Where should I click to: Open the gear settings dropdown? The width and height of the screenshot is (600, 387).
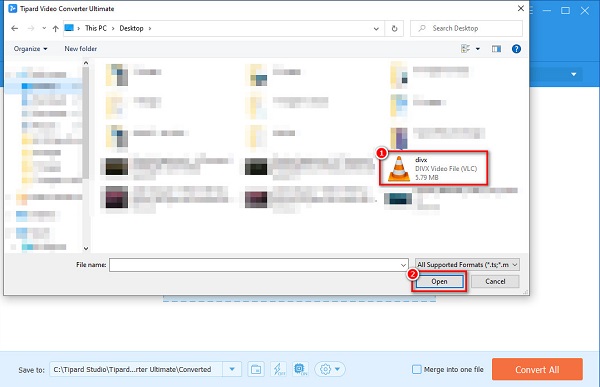[x=330, y=369]
